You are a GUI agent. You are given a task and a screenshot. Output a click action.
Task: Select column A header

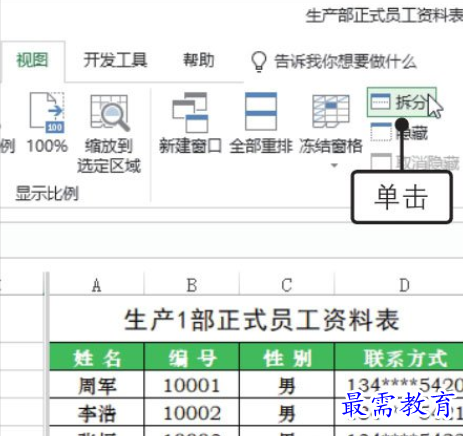(97, 285)
